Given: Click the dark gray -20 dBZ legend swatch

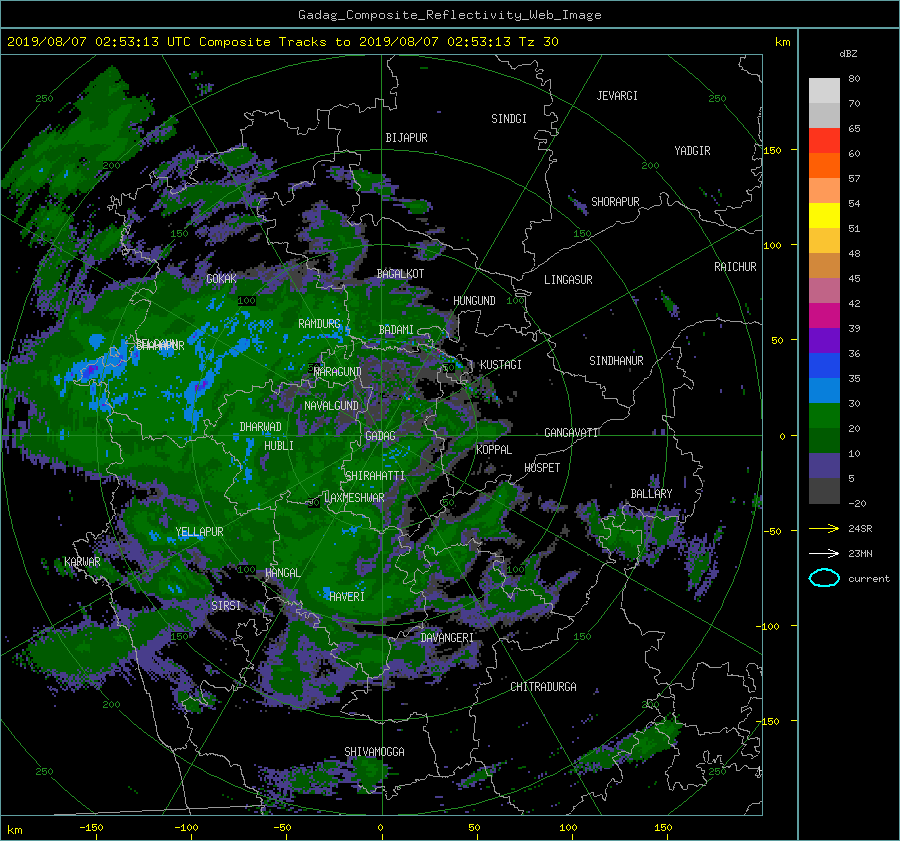Looking at the screenshot, I should [x=824, y=491].
